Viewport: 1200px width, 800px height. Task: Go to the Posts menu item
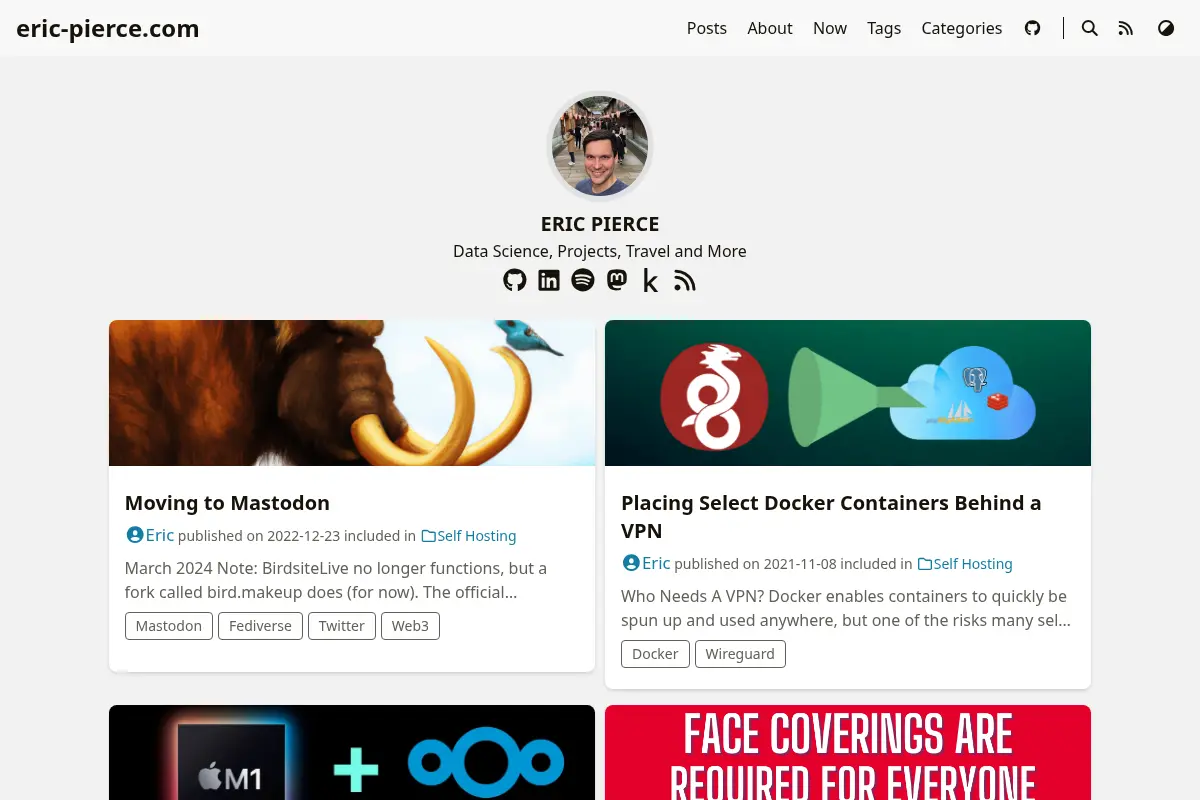pos(707,28)
